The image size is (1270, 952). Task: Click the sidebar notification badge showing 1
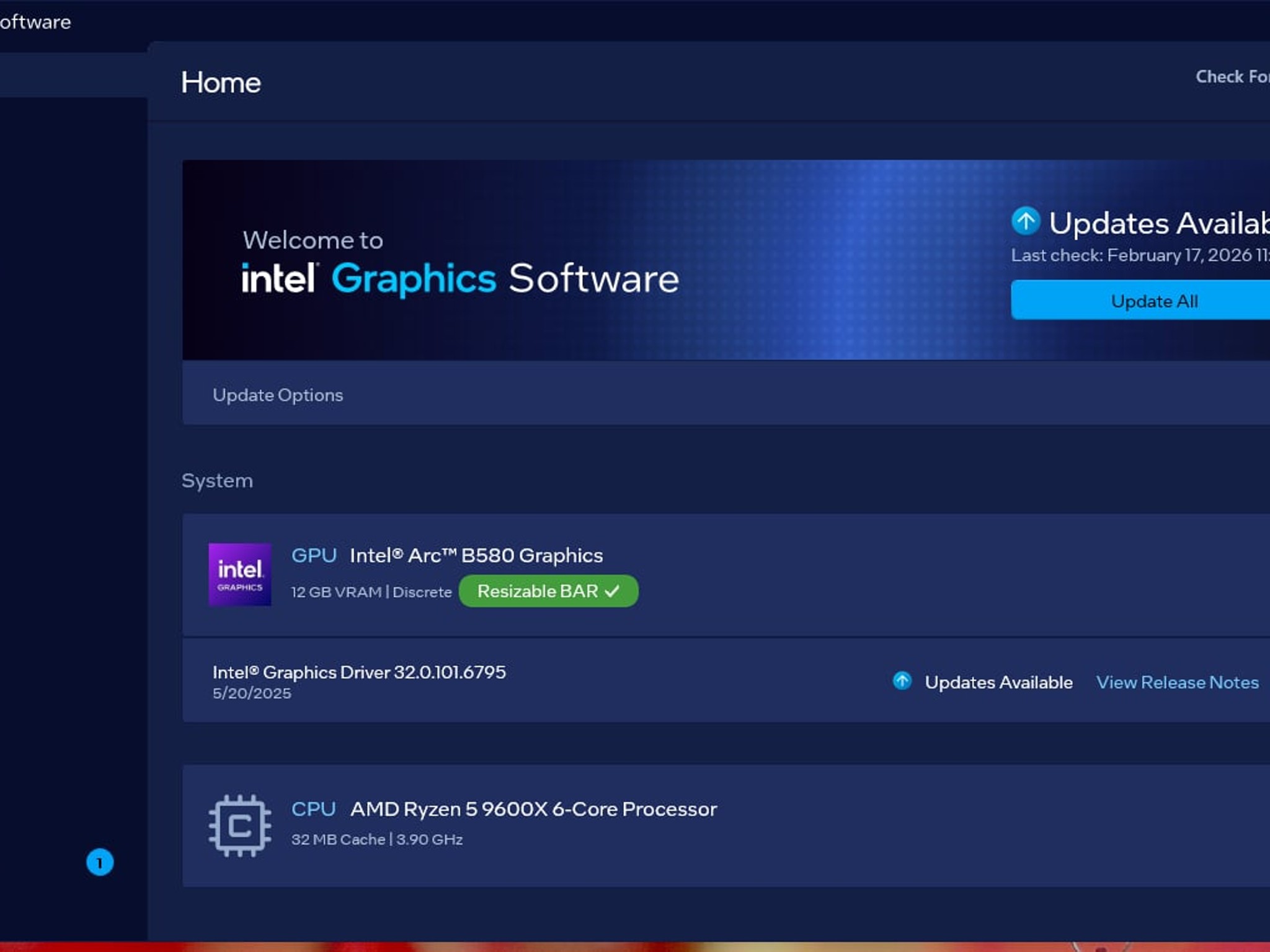coord(100,862)
